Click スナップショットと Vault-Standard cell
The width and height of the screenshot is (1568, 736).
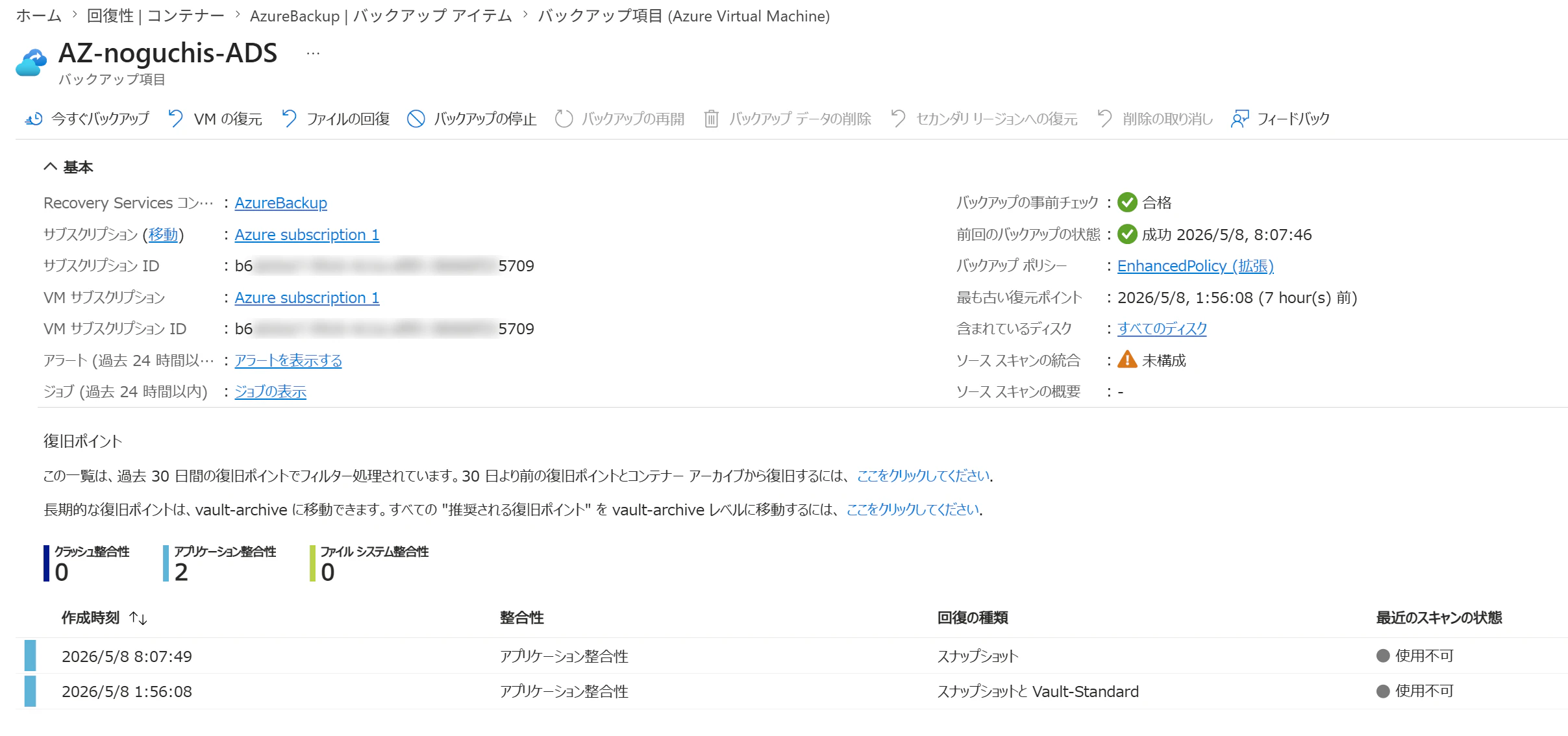coord(1038,691)
